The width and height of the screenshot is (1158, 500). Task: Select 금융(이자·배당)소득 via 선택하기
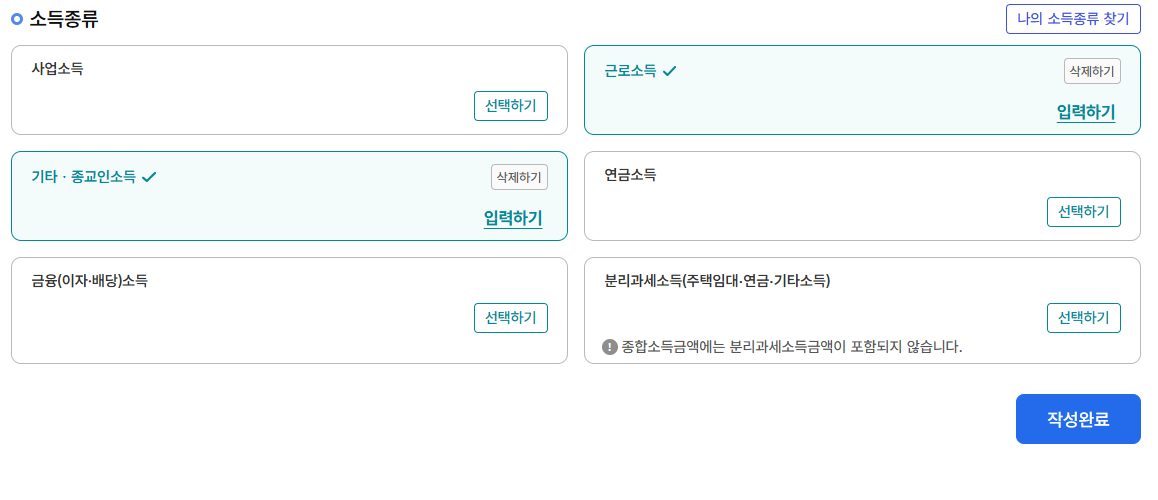click(510, 318)
